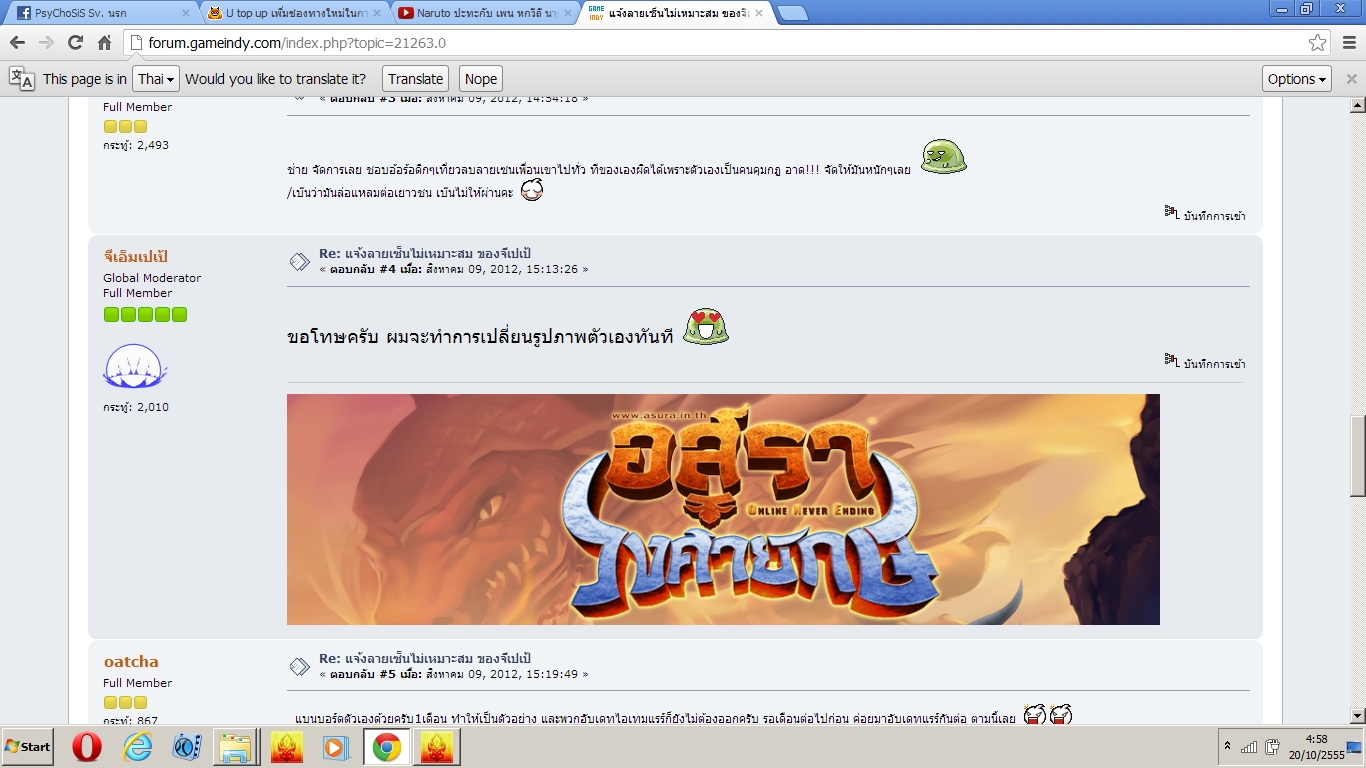
Task: Open reply #5 post title link
Action: [425, 658]
